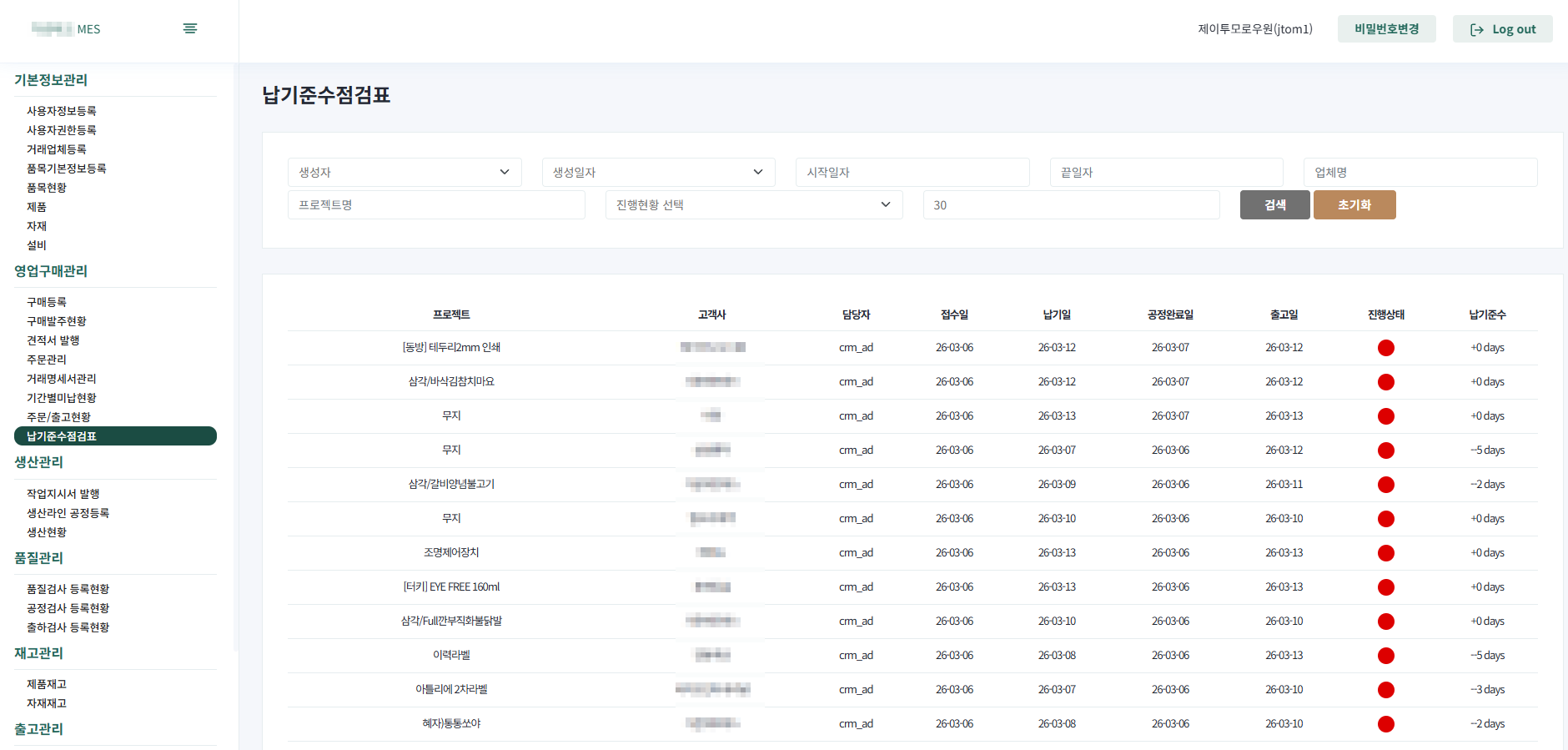This screenshot has width=1568, height=750.
Task: Expand the 생성일자 dropdown
Action: pyautogui.click(x=658, y=173)
